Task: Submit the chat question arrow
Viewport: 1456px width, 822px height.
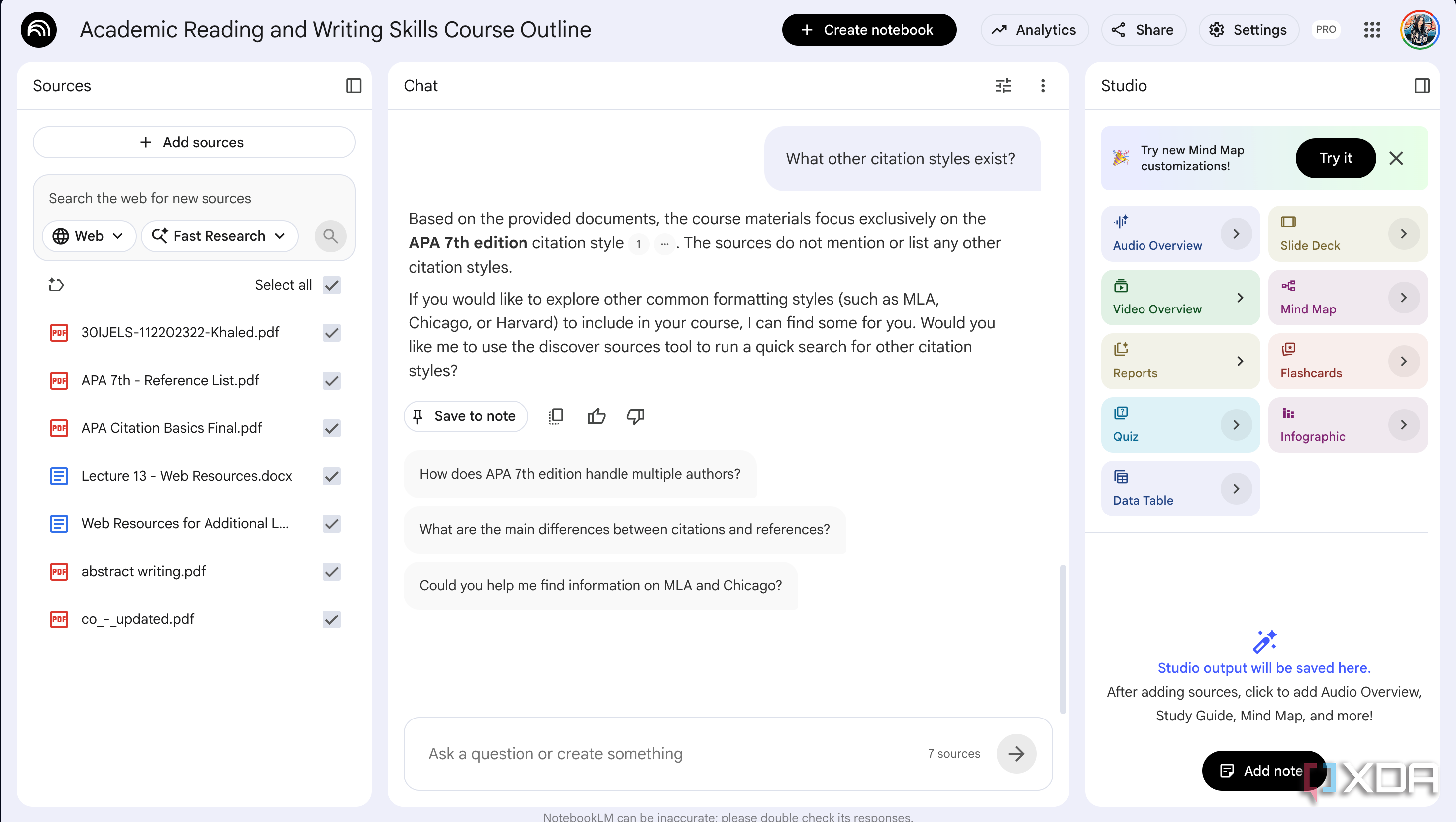Action: point(1016,753)
